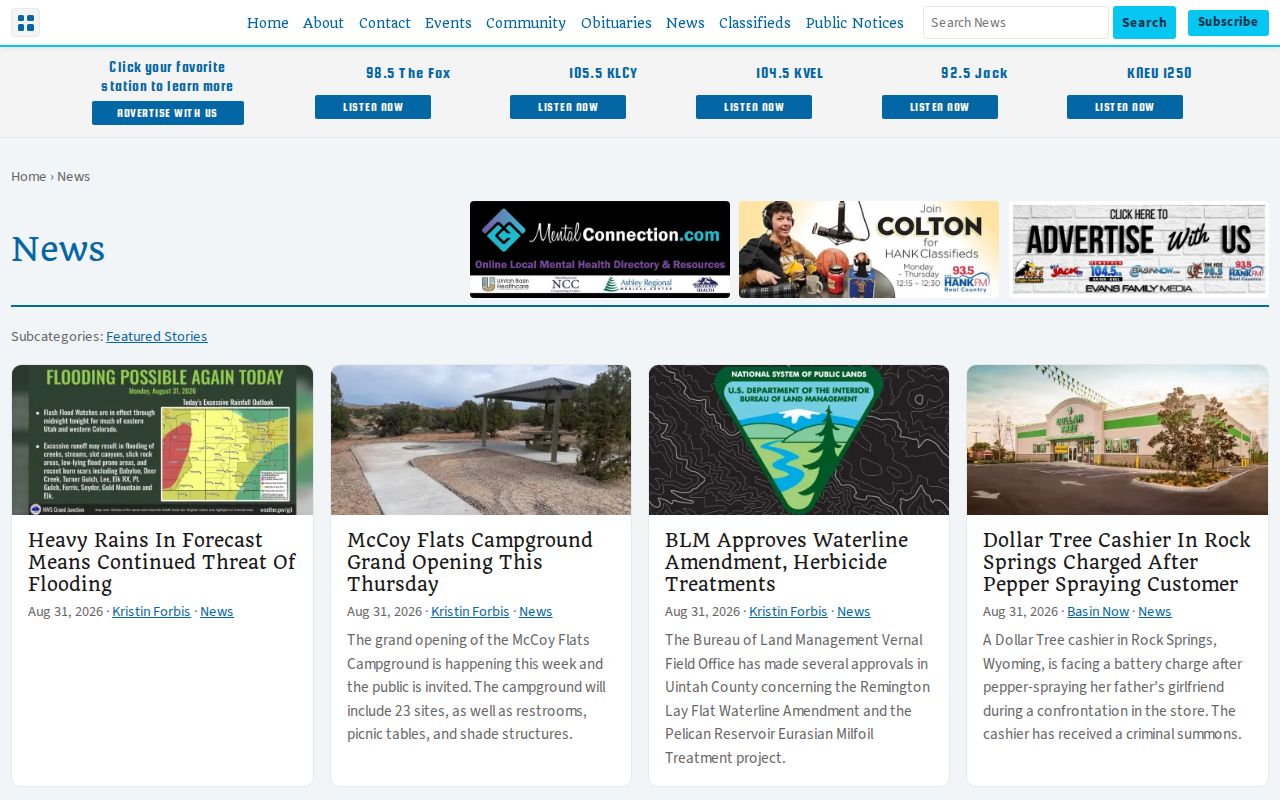This screenshot has height=800, width=1280.
Task: Click Advertise With Us button
Action: point(168,113)
